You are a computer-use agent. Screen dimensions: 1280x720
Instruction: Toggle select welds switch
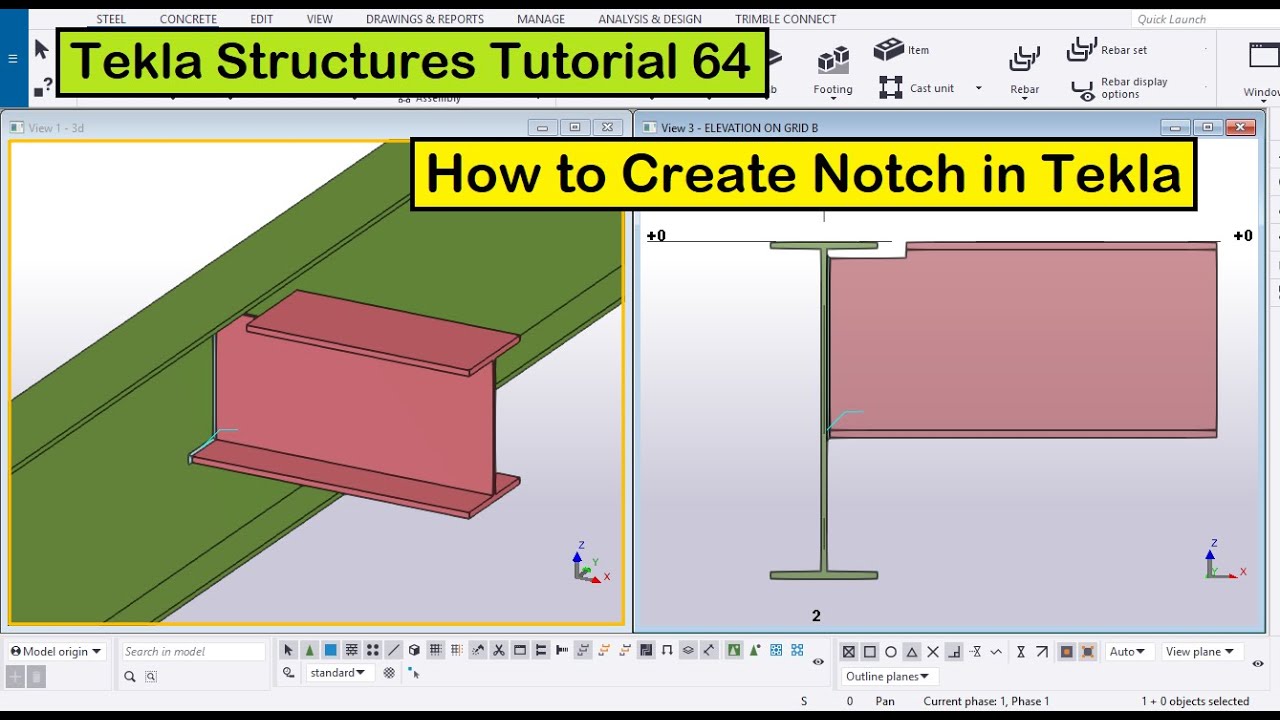(x=478, y=651)
